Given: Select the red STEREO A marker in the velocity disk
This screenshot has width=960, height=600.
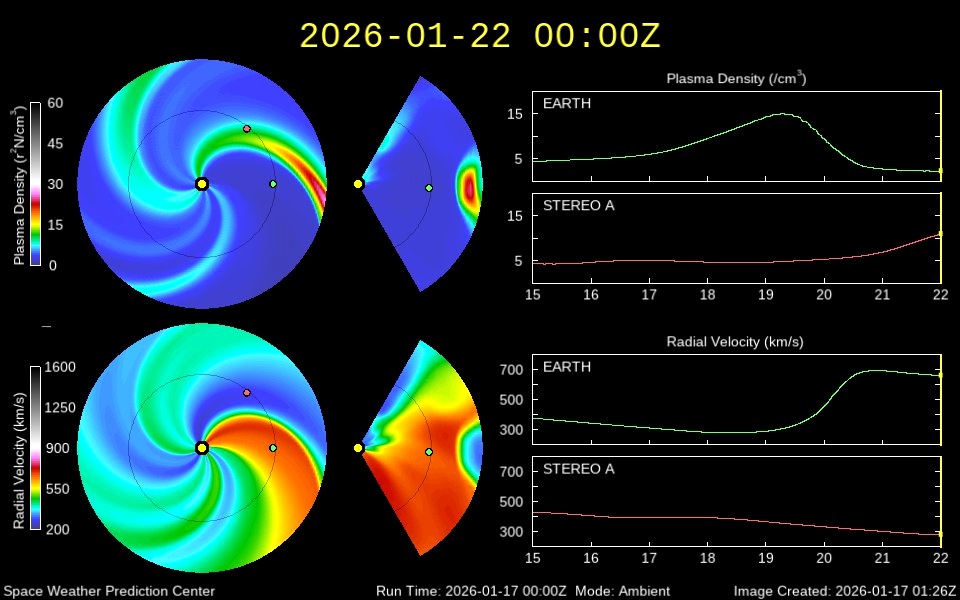Looking at the screenshot, I should [247, 393].
